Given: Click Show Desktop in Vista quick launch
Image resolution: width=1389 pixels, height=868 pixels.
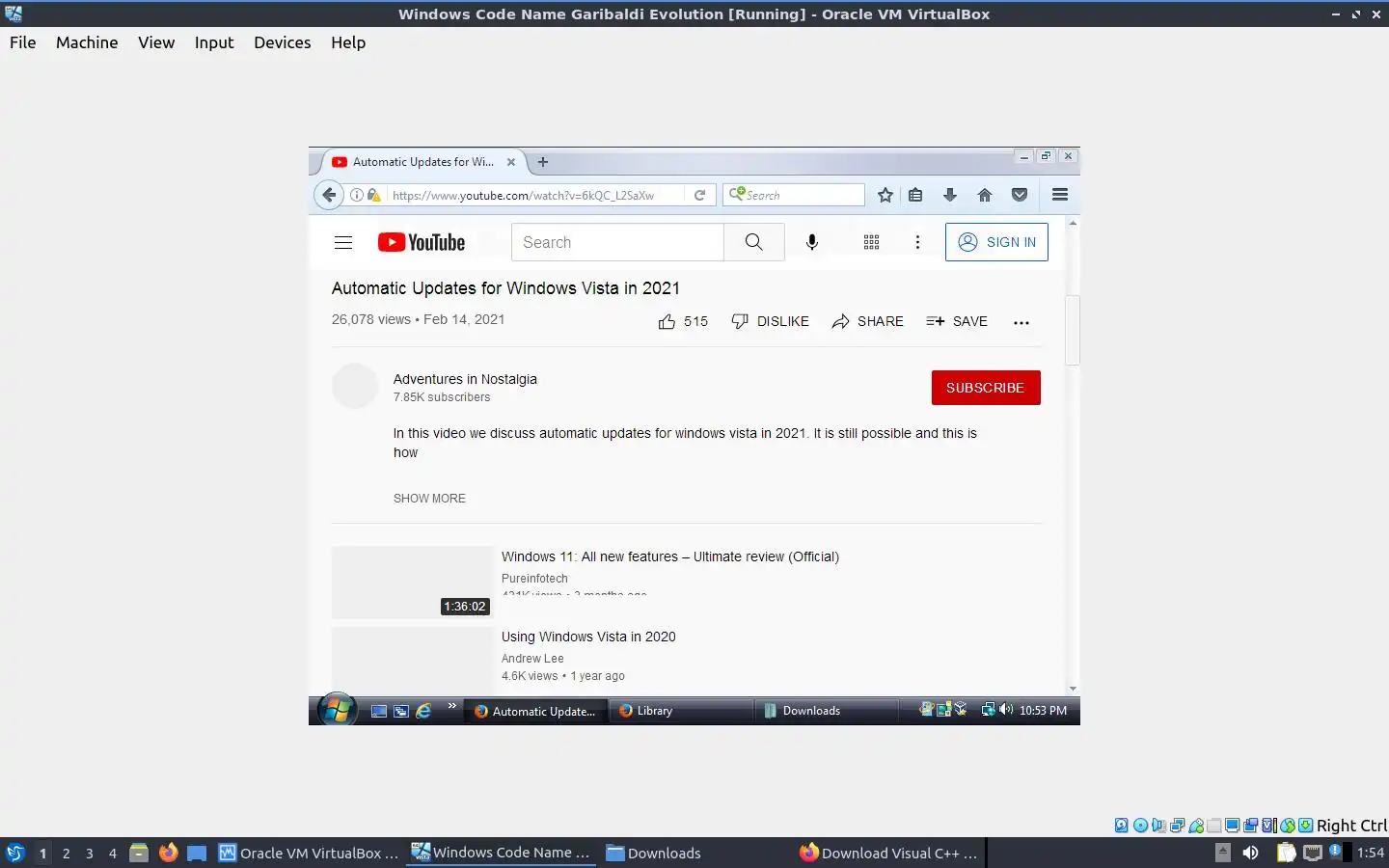Looking at the screenshot, I should (x=379, y=711).
